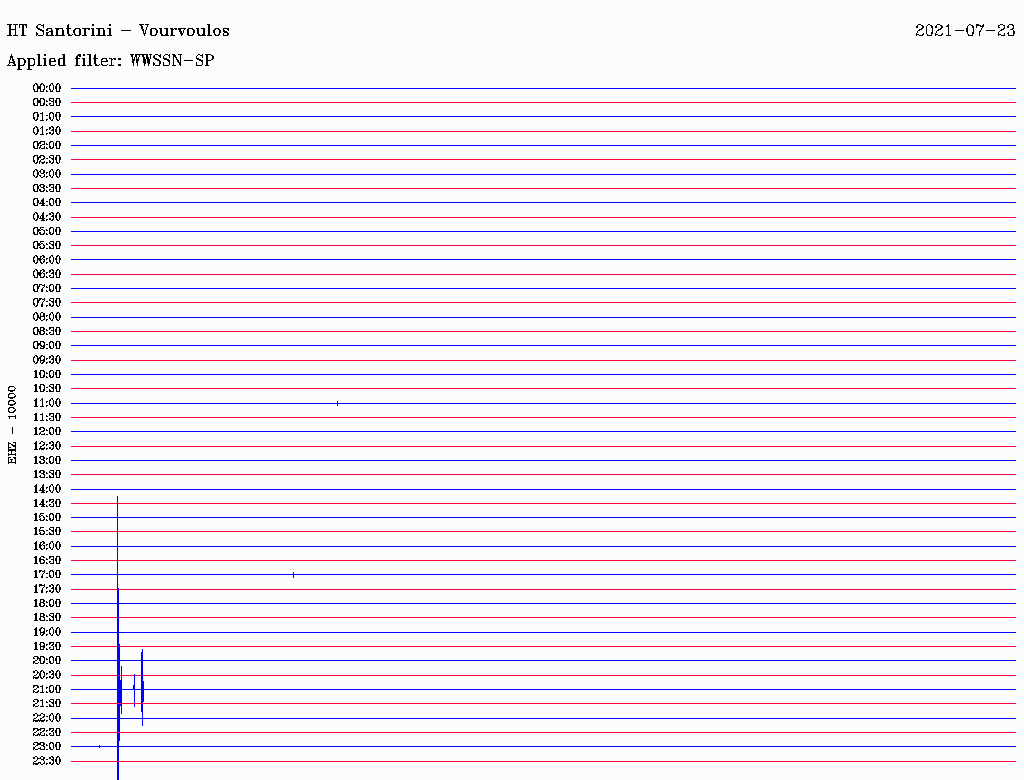The image size is (1024, 780).
Task: Click the tiny tick at start of 23:00 trace
Action: tap(99, 746)
